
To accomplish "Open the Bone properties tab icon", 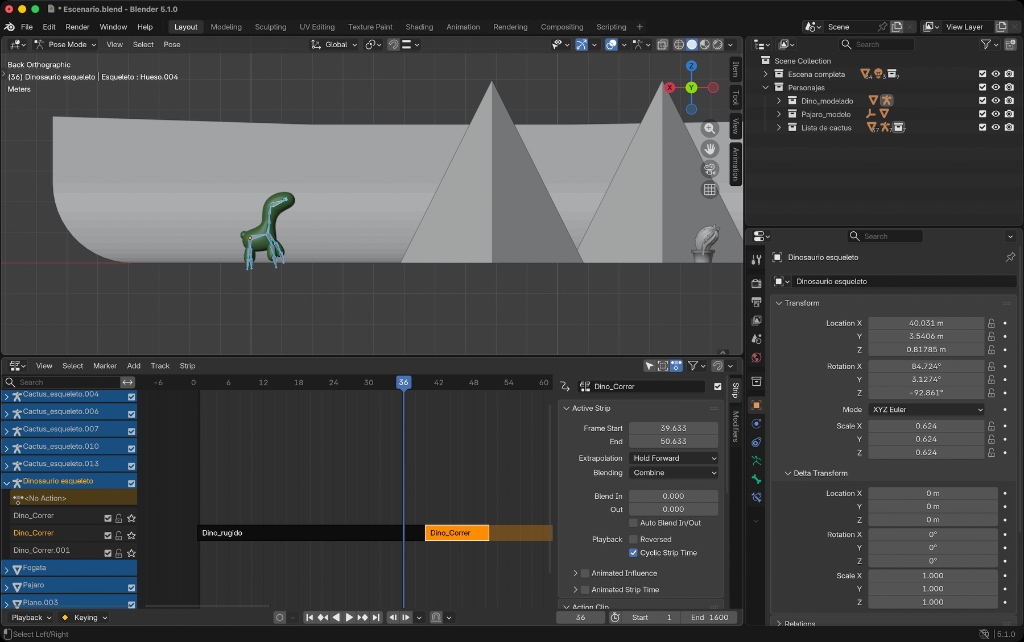I will coord(756,479).
